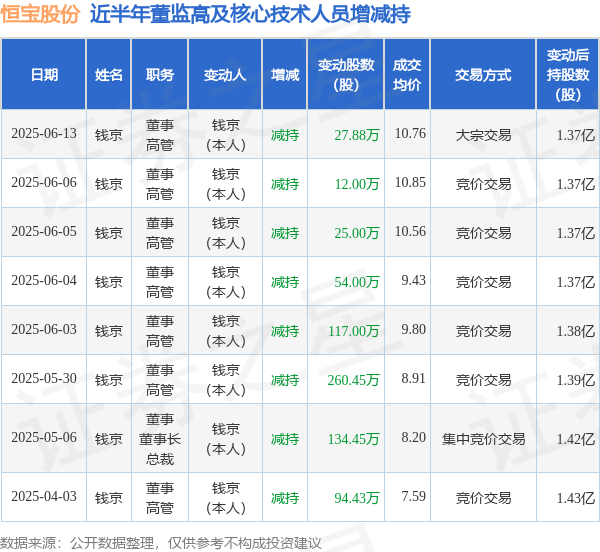Image resolution: width=600 pixels, height=552 pixels.
Task: Select the 职务 column header
Action: point(160,75)
